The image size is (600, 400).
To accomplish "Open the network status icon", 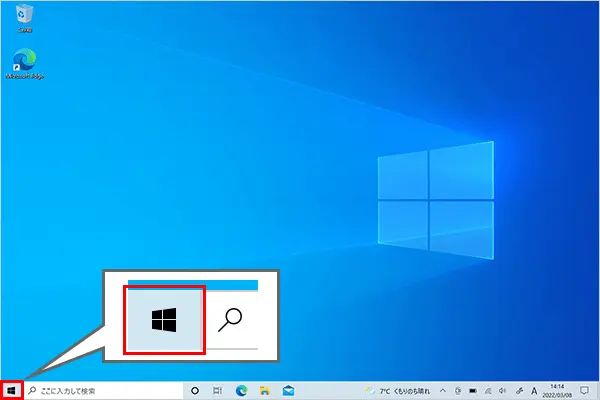I will point(488,391).
